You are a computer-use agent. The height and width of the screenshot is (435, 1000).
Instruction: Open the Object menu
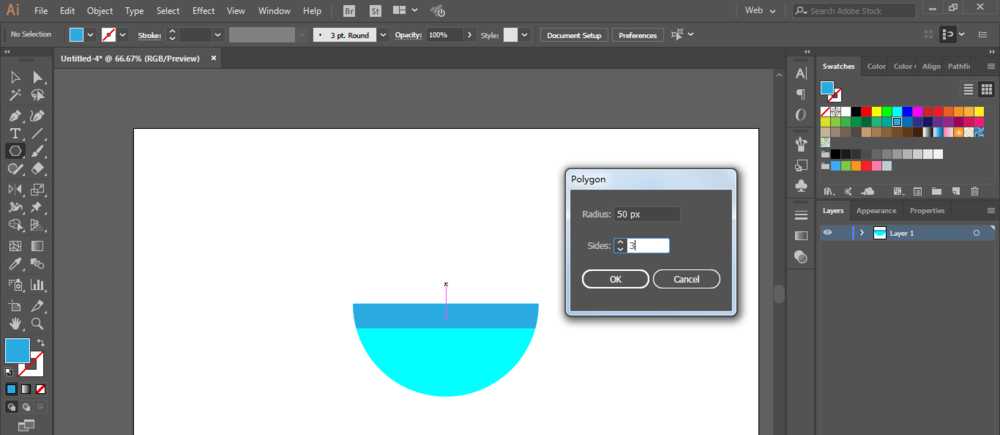(99, 10)
